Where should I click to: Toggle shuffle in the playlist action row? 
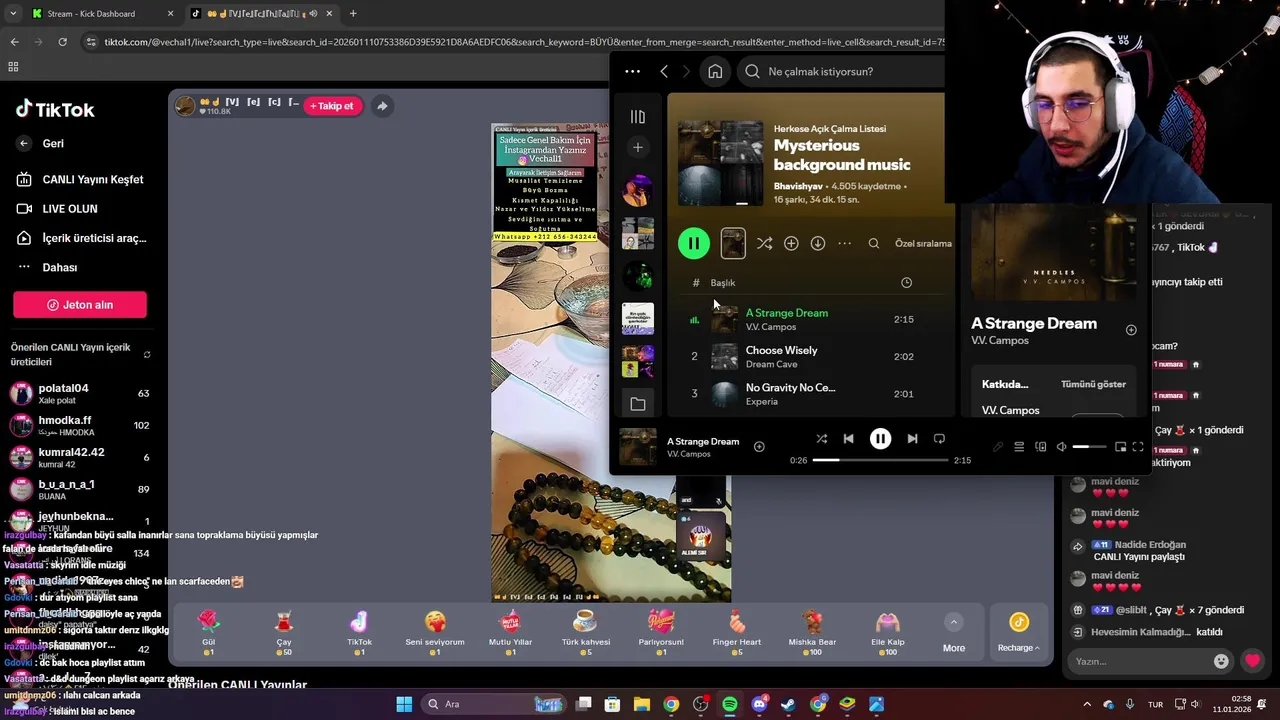764,243
